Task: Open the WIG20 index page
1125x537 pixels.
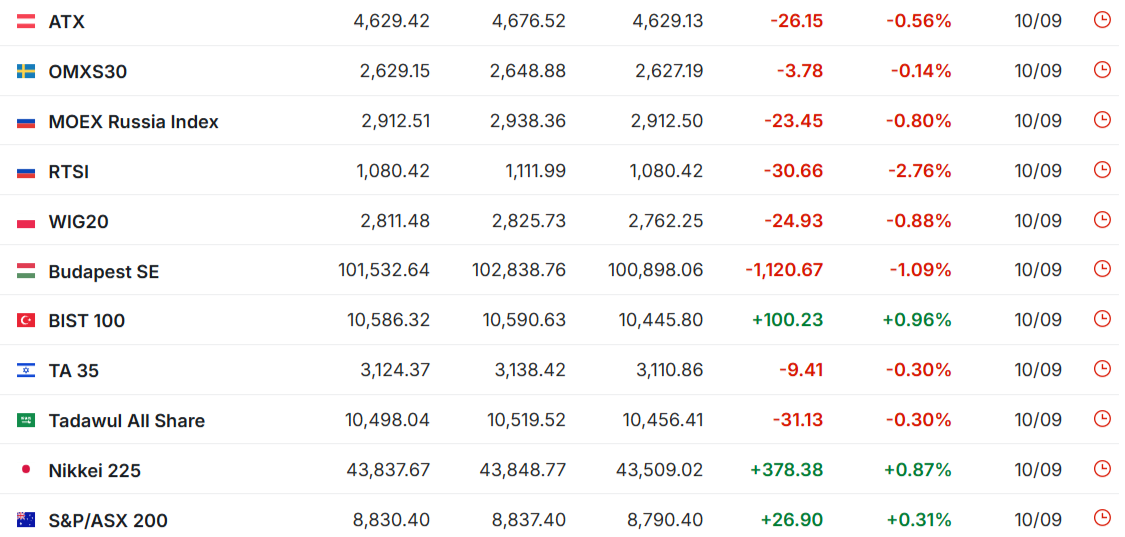Action: pyautogui.click(x=78, y=222)
